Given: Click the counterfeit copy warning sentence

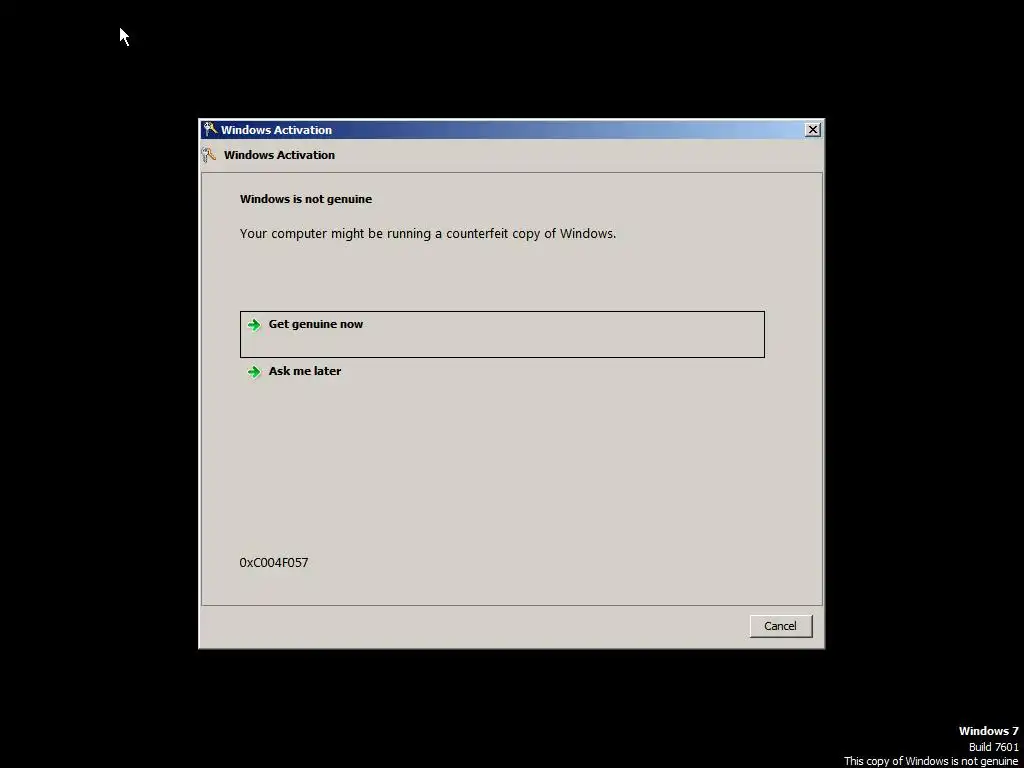Looking at the screenshot, I should pos(428,234).
